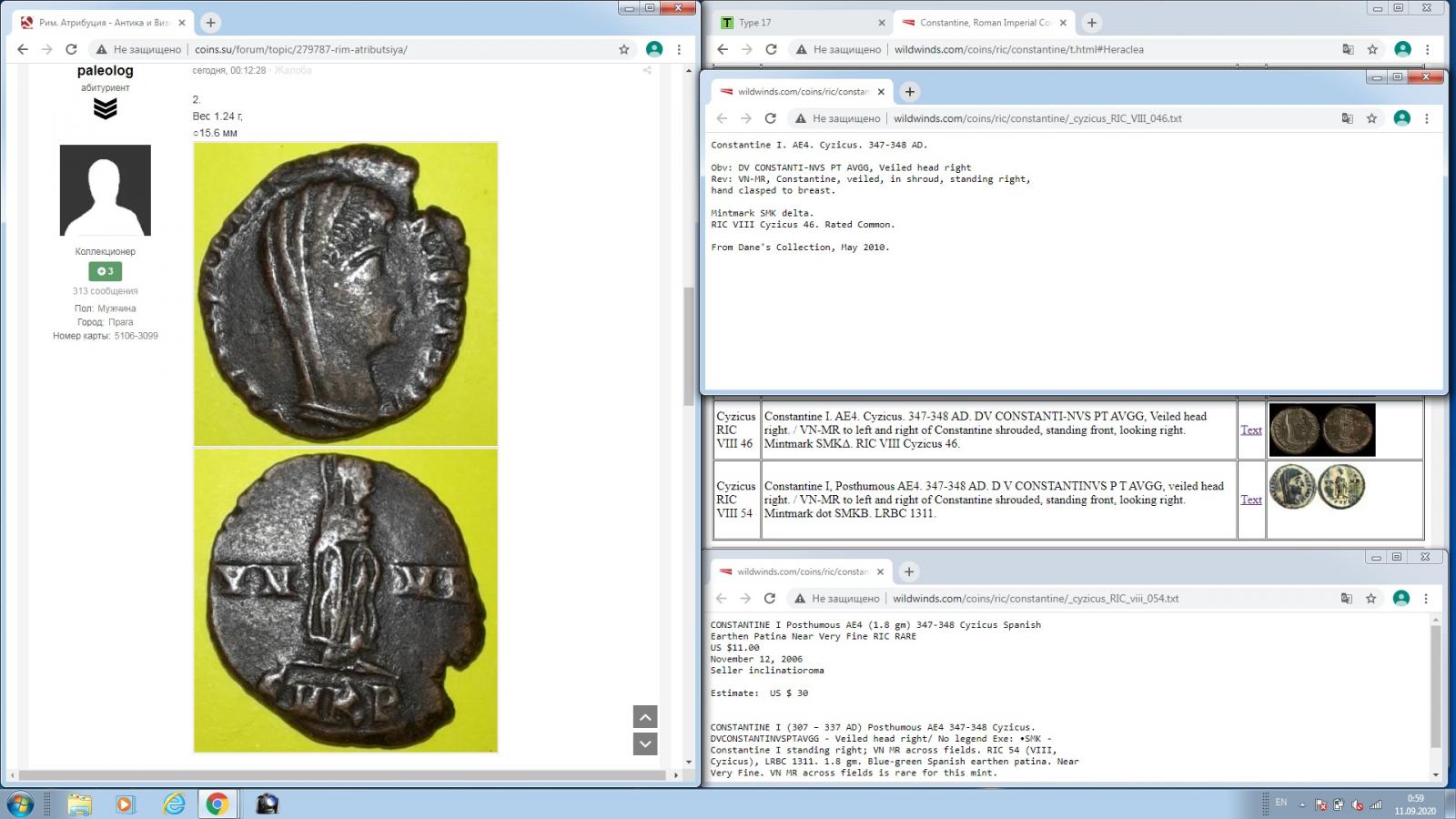Click the 'Seller inclinatioroma' text line
1456x819 pixels.
click(767, 671)
